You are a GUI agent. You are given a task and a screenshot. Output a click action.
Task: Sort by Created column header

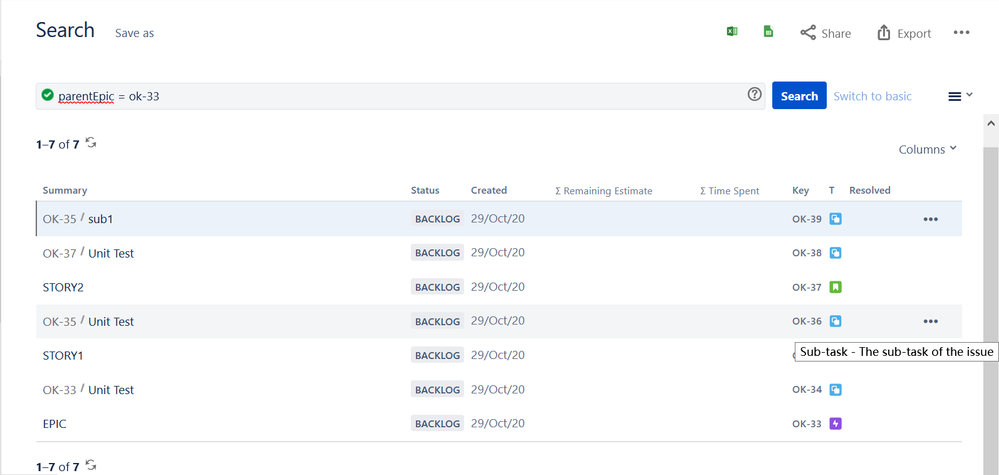(489, 190)
